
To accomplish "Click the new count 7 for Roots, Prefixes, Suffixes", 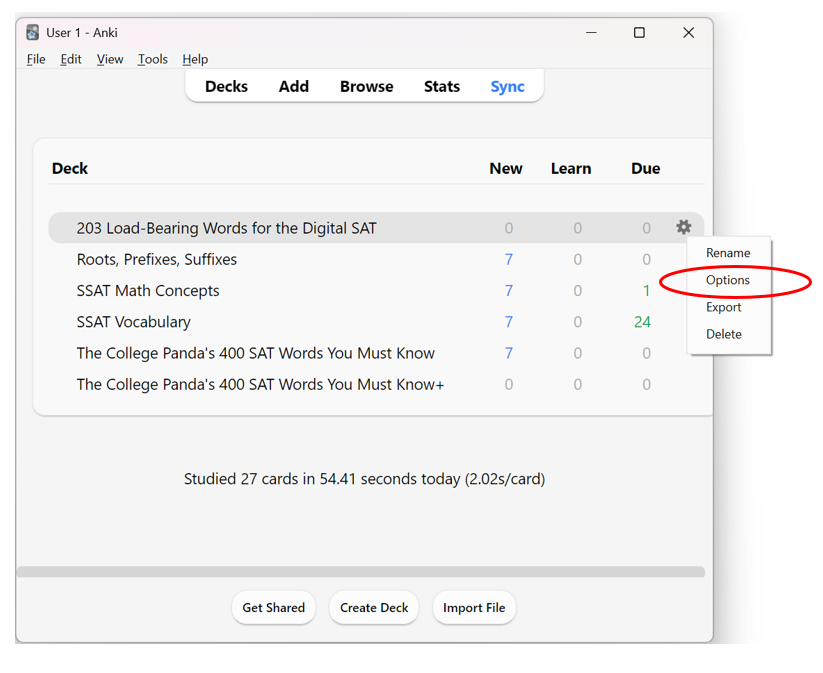I will 509,260.
